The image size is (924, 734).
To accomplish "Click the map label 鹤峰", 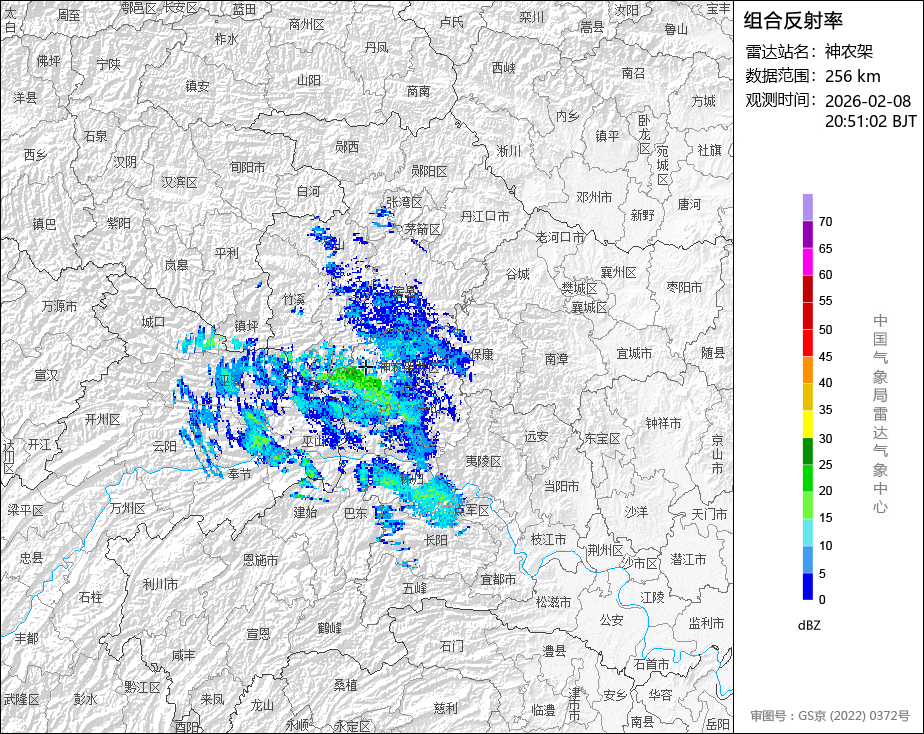I will (x=329, y=628).
